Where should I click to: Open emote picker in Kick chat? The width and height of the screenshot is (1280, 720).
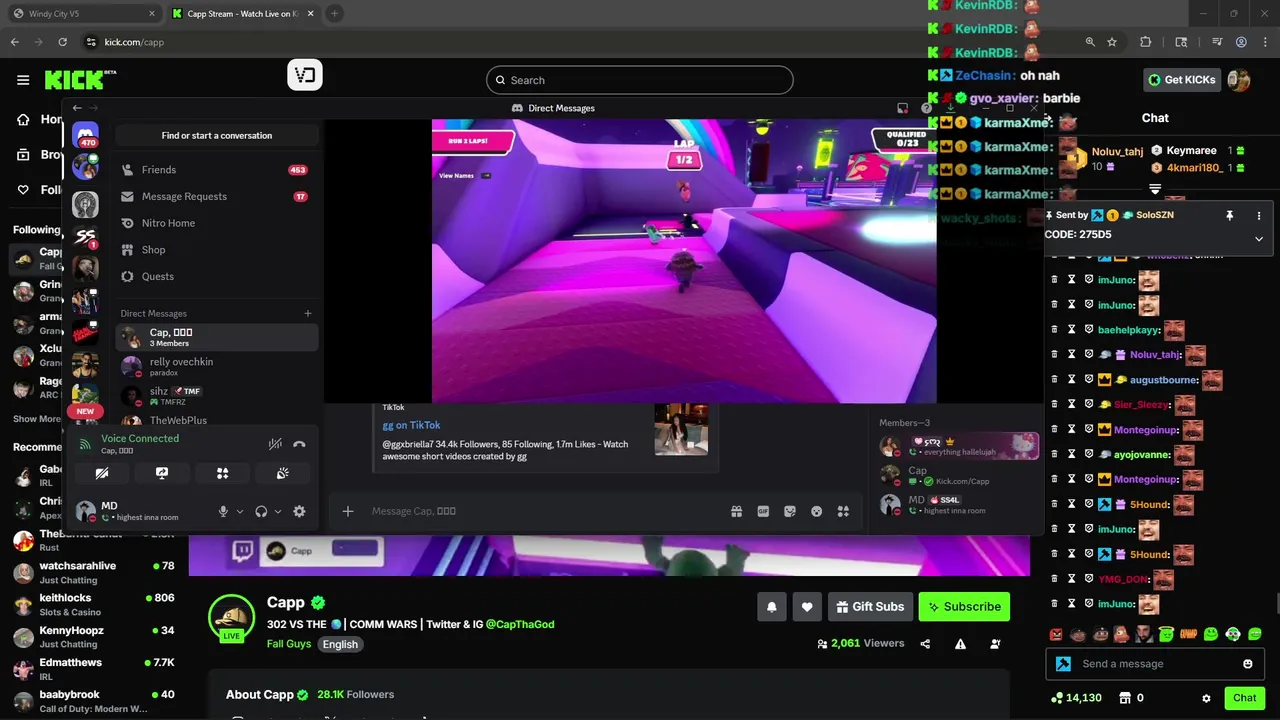[x=1248, y=664]
